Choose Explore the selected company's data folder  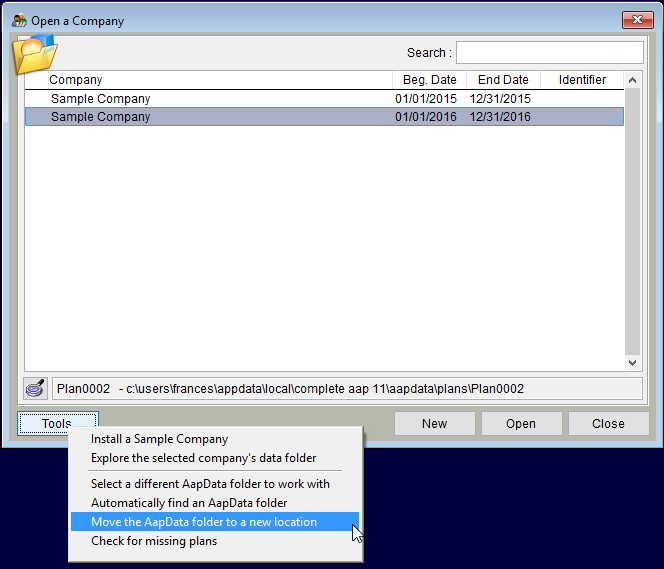click(215, 458)
